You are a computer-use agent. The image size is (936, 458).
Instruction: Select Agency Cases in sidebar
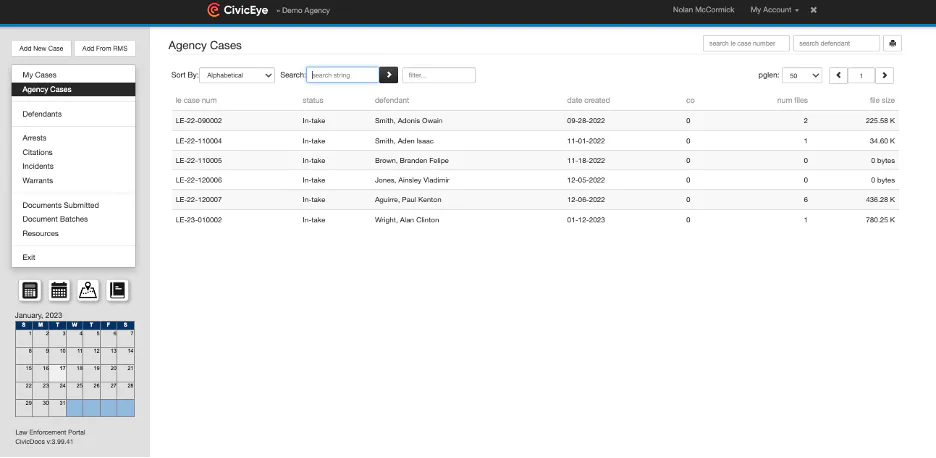click(73, 90)
